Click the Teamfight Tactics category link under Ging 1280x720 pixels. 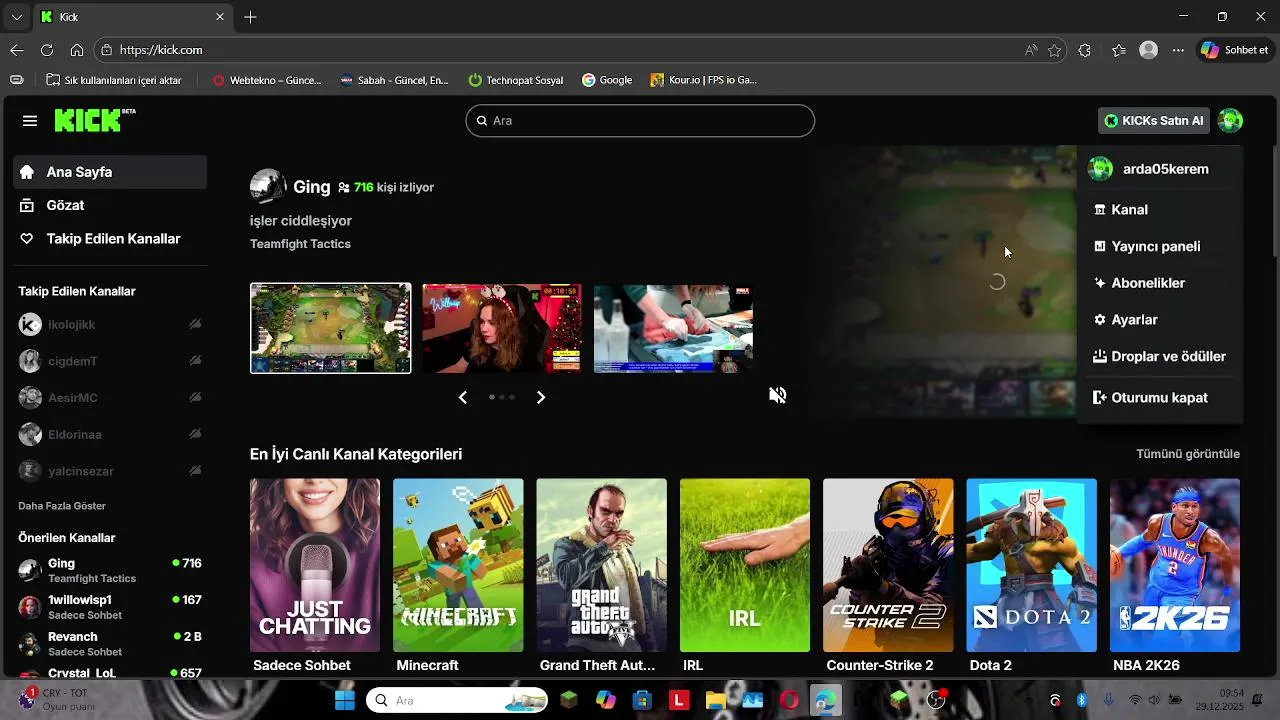coord(300,244)
